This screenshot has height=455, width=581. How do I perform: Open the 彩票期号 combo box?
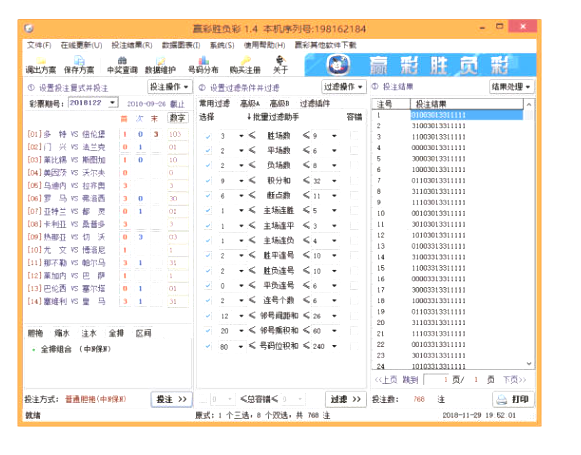click(93, 103)
